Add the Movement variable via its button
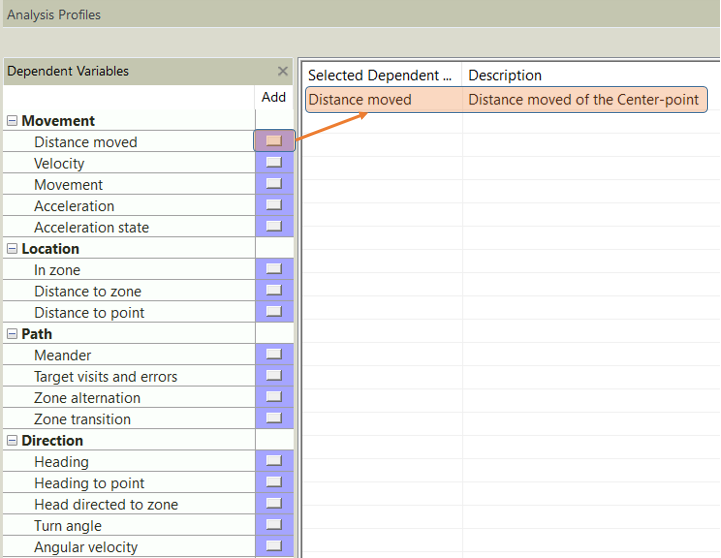The width and height of the screenshot is (721, 558). coord(274,183)
